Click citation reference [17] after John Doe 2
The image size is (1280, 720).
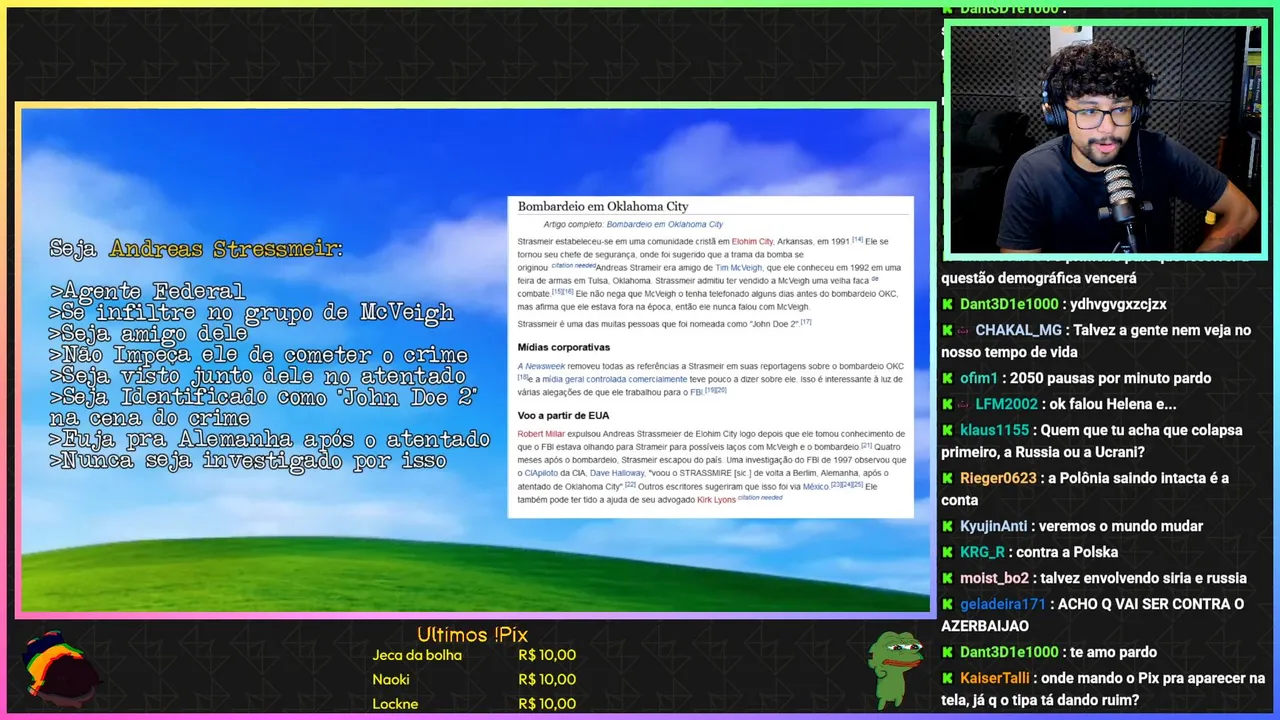[806, 322]
